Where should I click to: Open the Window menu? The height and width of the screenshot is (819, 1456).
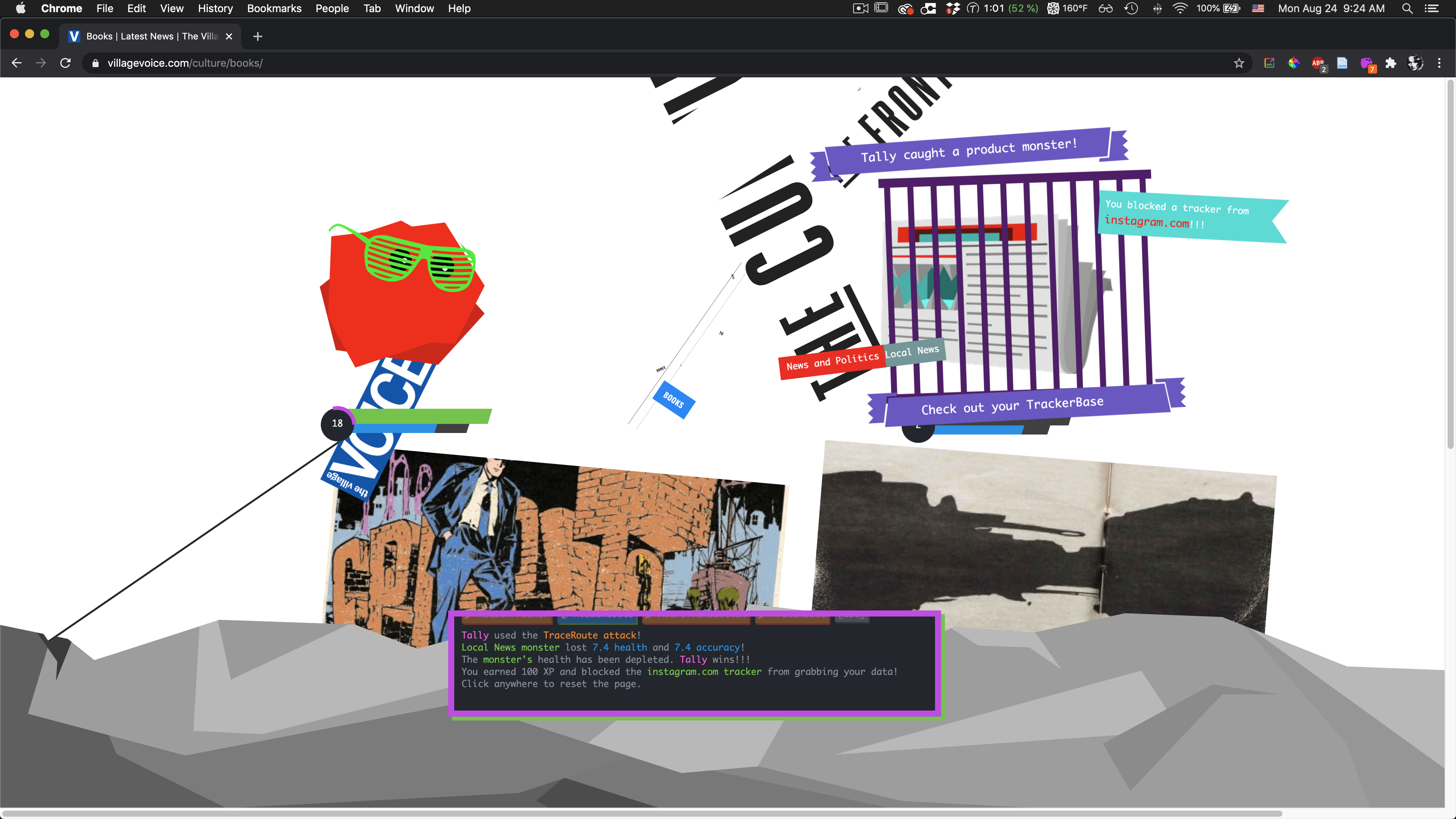pos(414,8)
